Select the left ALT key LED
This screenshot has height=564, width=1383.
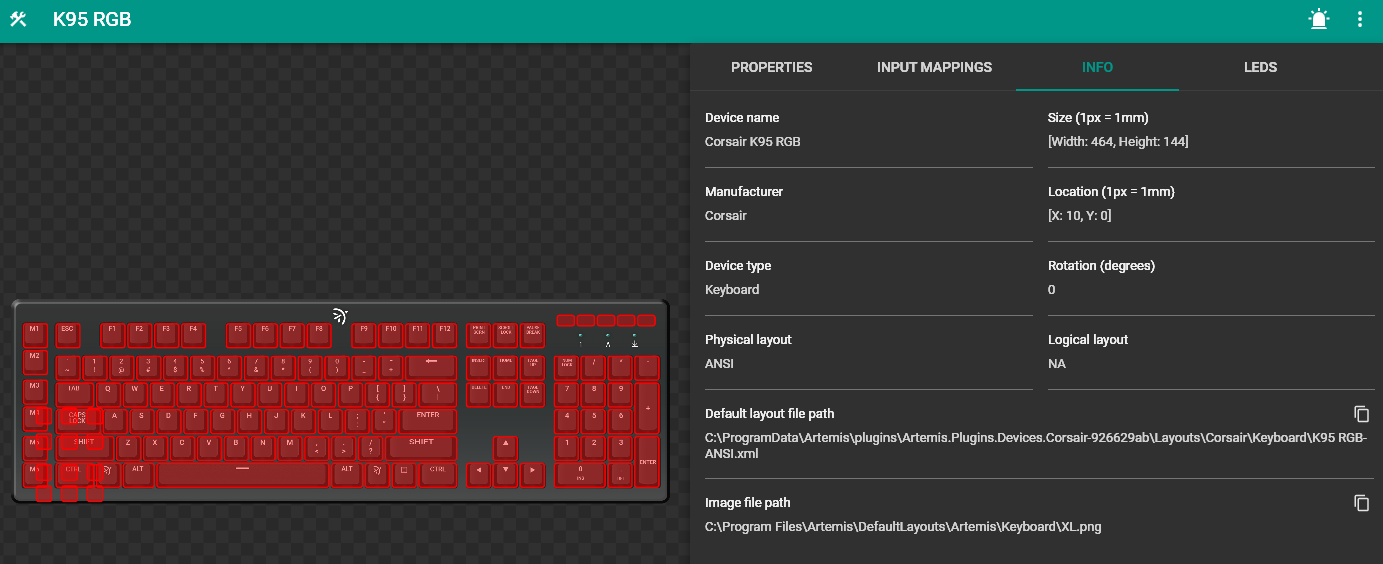tap(138, 475)
